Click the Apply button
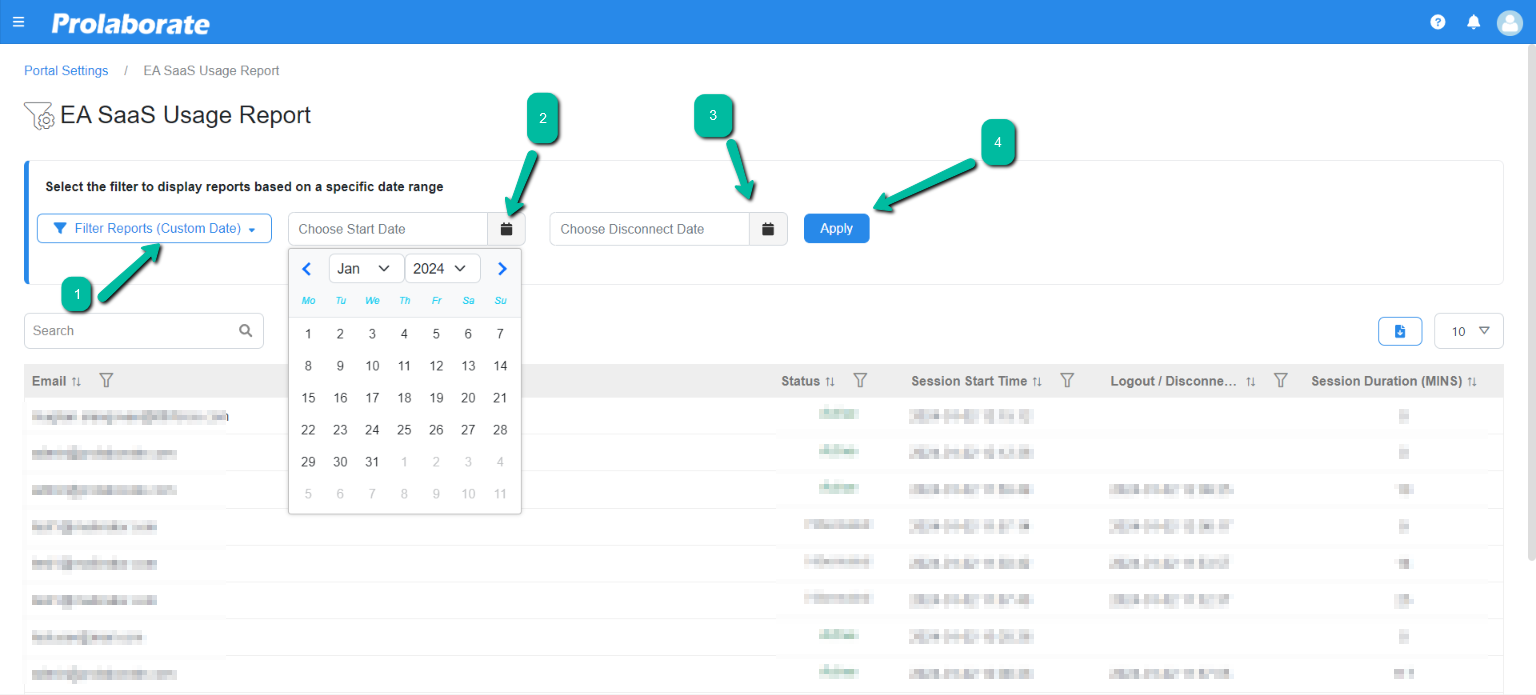 (836, 229)
